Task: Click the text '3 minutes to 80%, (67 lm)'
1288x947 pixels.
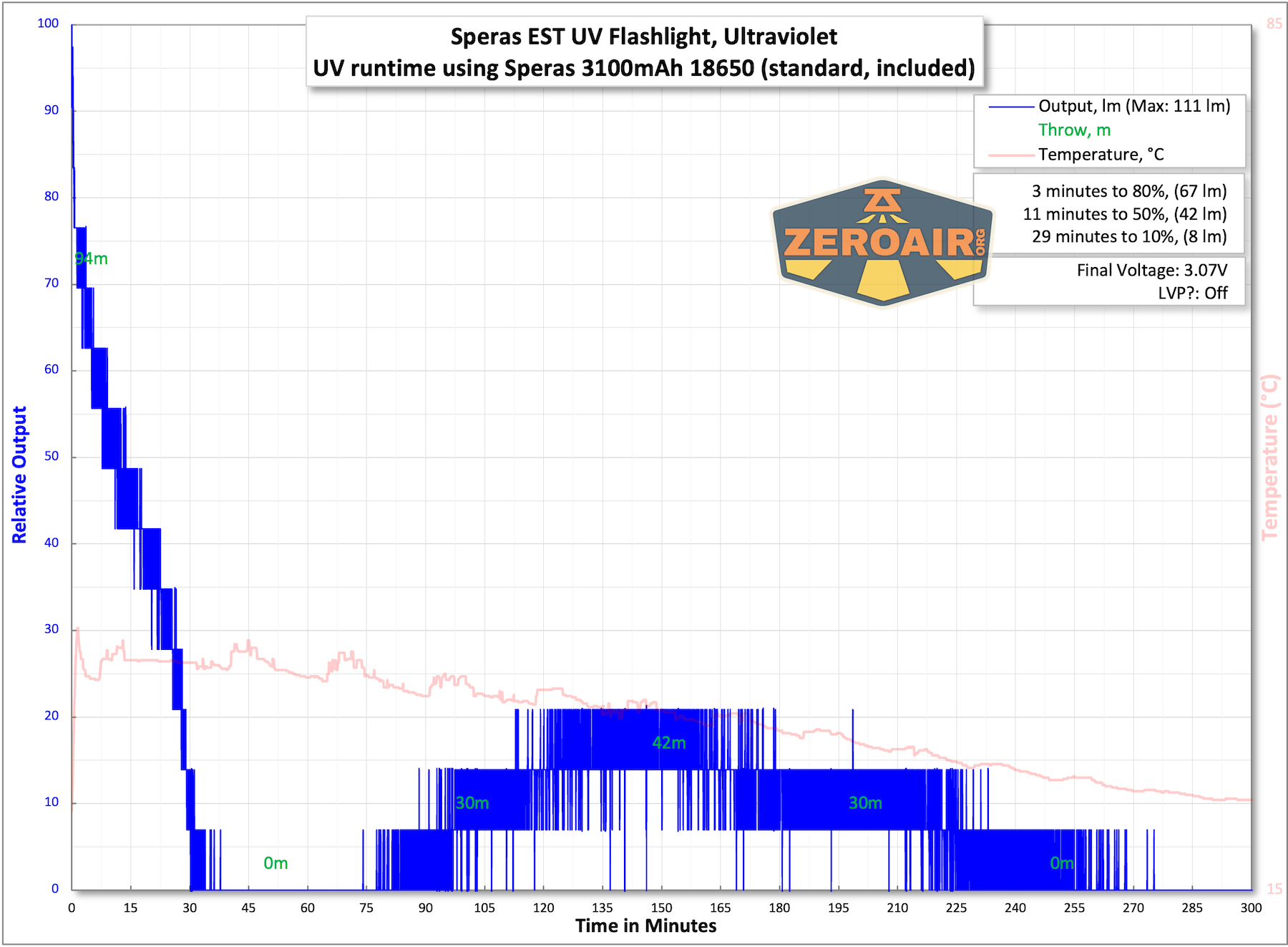Action: coord(1129,191)
